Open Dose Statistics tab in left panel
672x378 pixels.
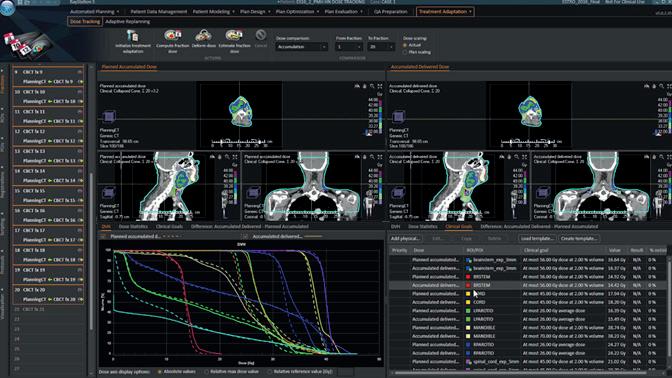tap(133, 226)
